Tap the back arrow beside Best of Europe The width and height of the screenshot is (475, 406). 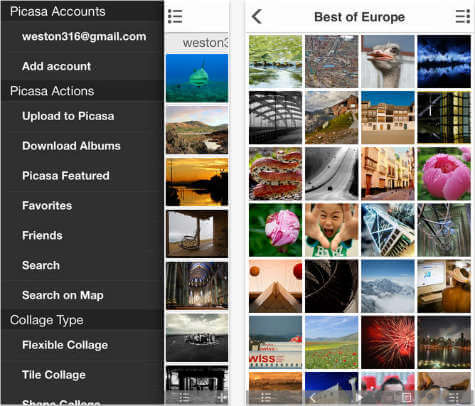click(257, 16)
